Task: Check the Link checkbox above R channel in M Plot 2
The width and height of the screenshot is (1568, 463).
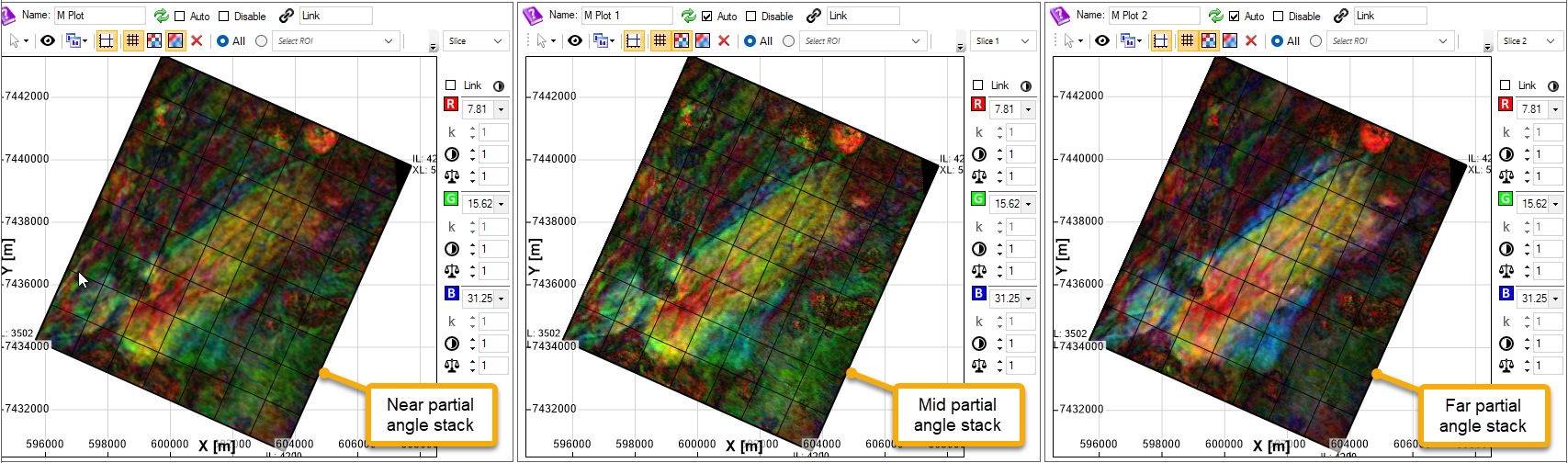Action: click(x=1505, y=85)
